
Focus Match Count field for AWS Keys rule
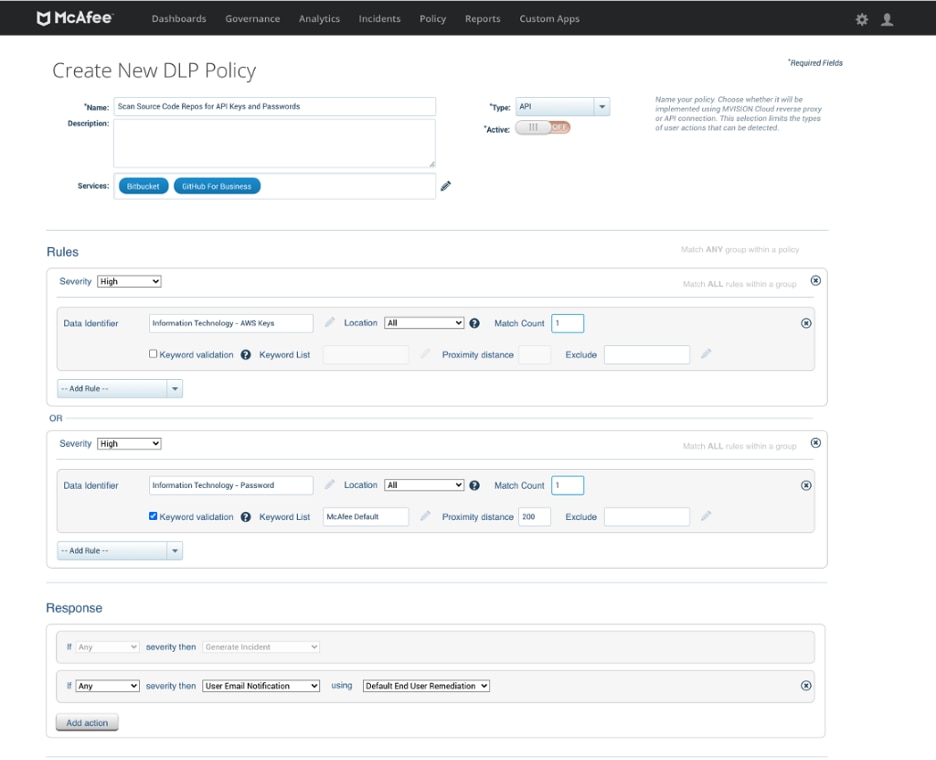pyautogui.click(x=568, y=323)
